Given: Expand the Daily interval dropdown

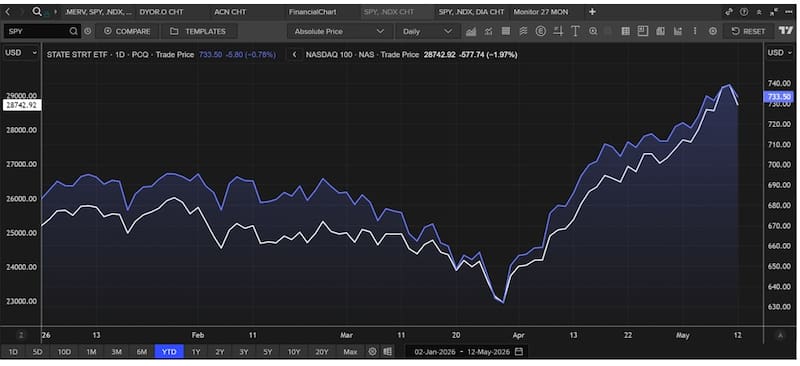Looking at the screenshot, I should coord(428,31).
